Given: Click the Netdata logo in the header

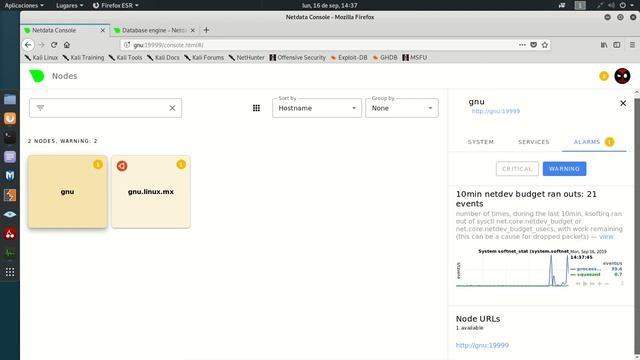Looking at the screenshot, I should click(x=37, y=76).
